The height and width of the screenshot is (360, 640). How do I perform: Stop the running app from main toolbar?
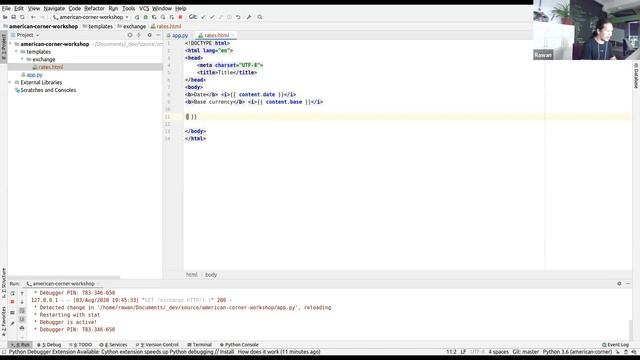180,17
